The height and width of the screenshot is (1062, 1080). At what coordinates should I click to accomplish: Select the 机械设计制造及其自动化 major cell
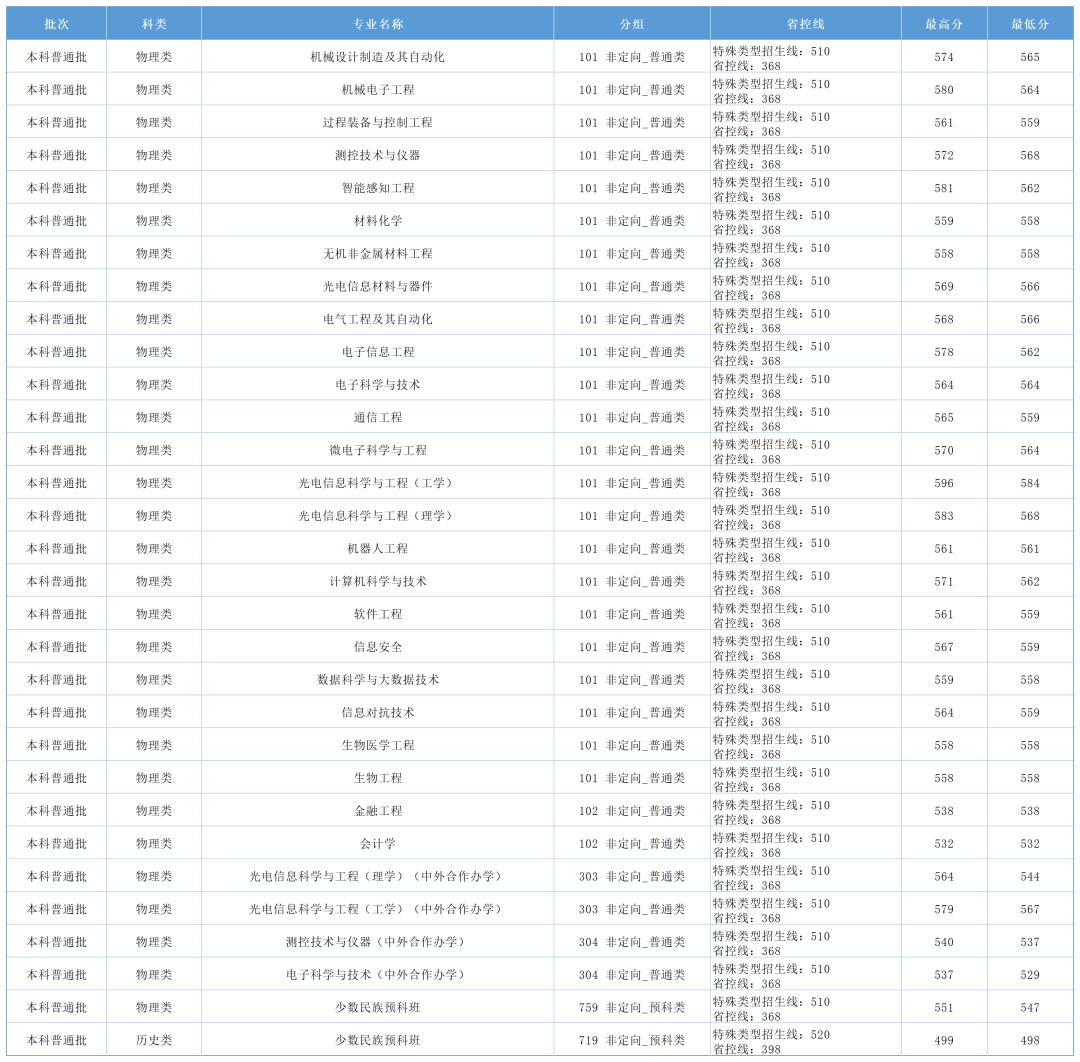[377, 56]
